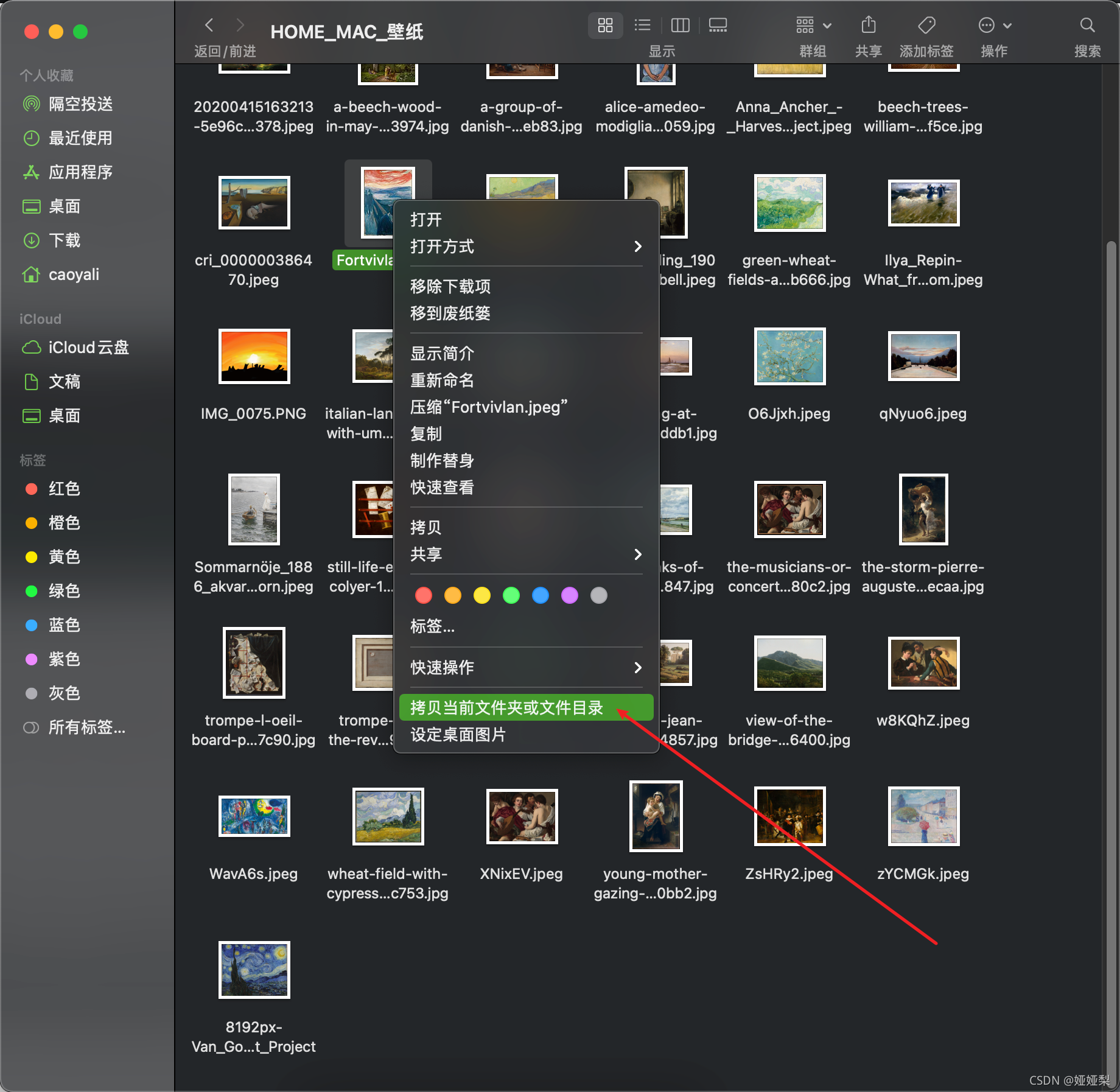Open Tags… (标签…) menu item

click(x=527, y=626)
